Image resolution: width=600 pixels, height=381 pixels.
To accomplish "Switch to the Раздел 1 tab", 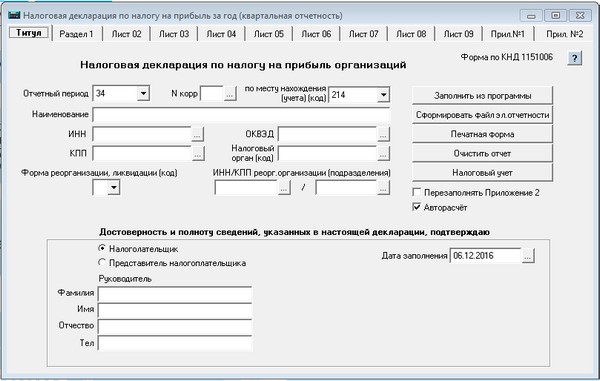I will 76,34.
